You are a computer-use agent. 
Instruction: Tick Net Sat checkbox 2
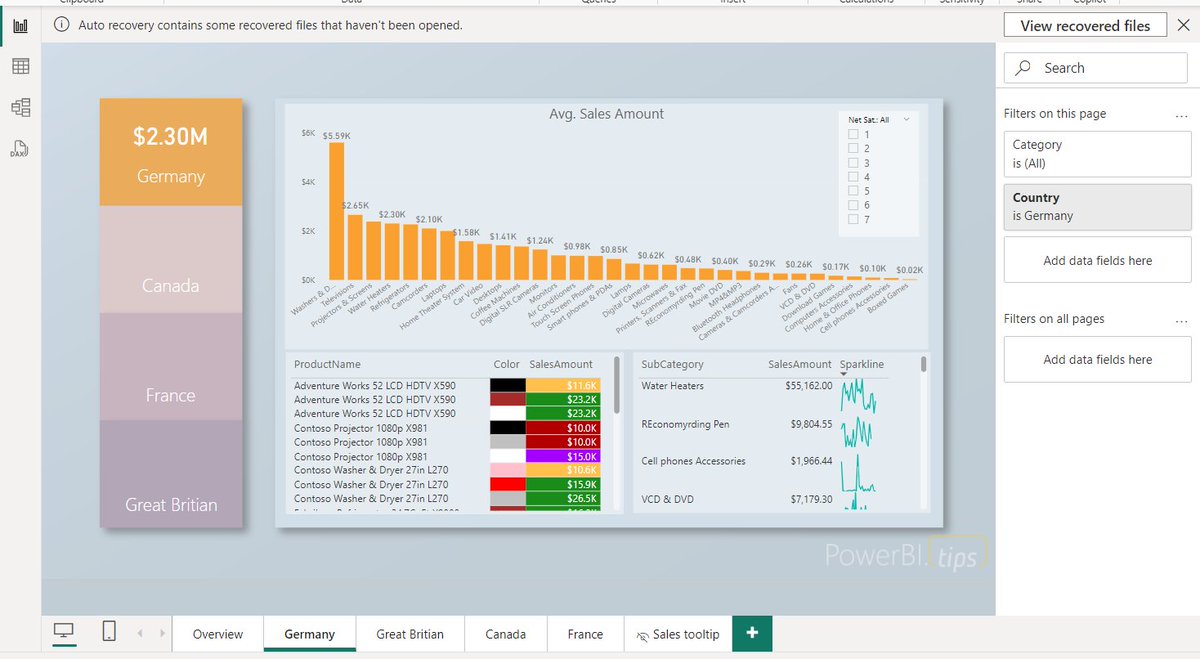tap(853, 148)
